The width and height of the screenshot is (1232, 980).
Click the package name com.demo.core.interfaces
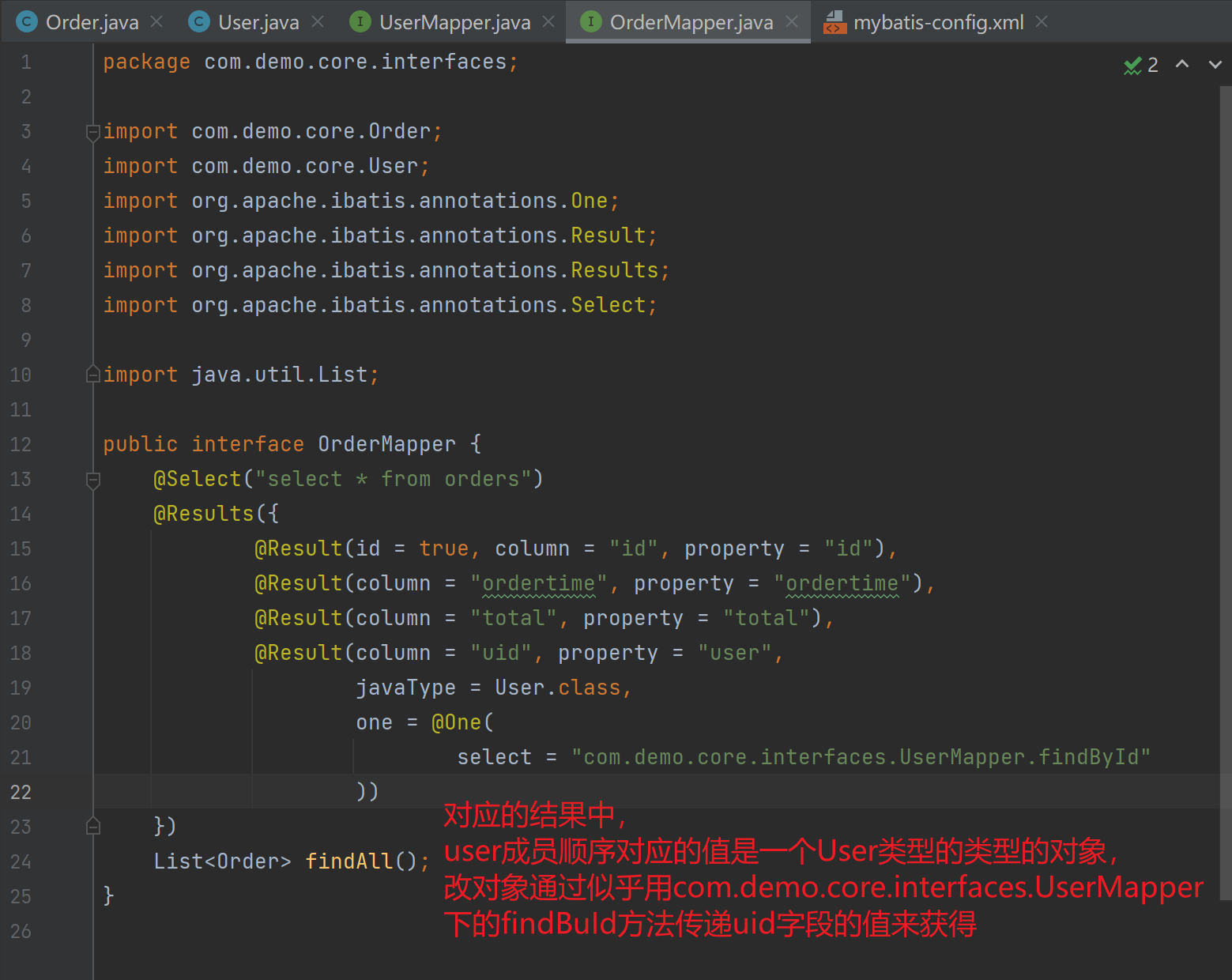(x=355, y=62)
